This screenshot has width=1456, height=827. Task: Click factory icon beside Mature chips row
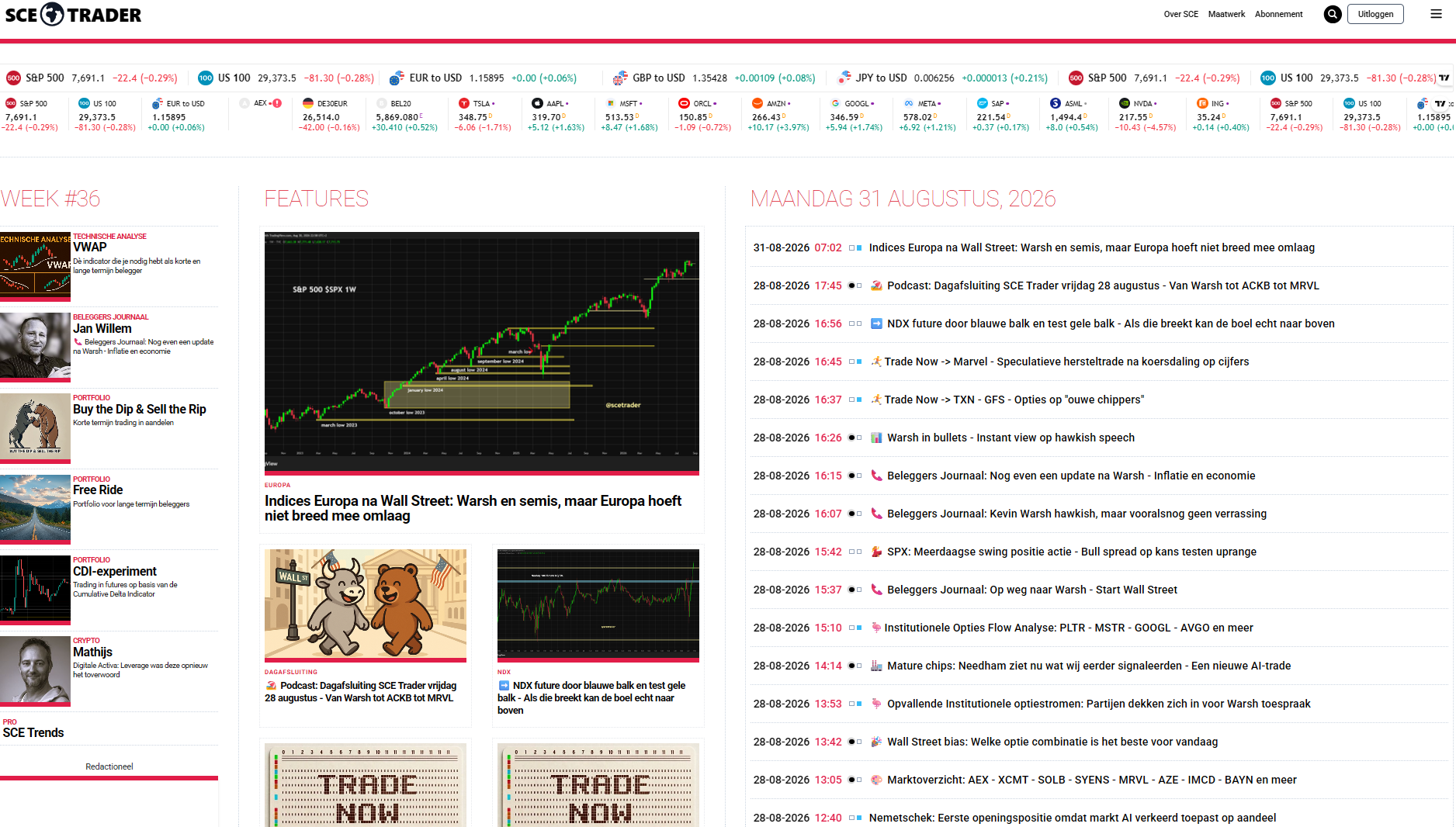tap(876, 666)
